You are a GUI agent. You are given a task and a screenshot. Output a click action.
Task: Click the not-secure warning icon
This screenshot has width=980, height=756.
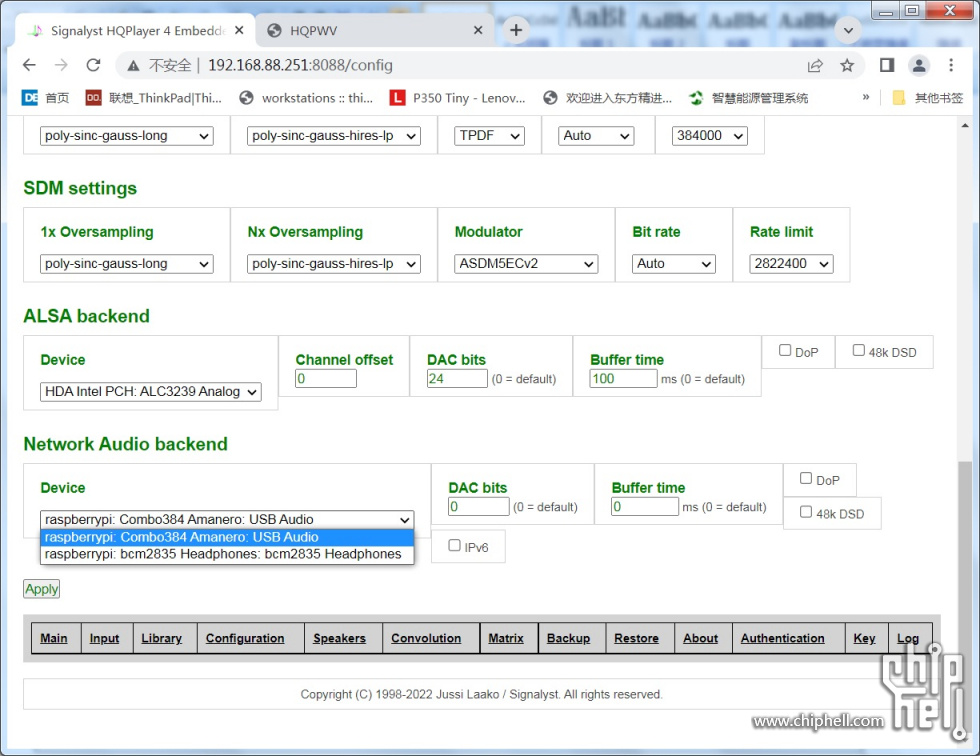[133, 66]
